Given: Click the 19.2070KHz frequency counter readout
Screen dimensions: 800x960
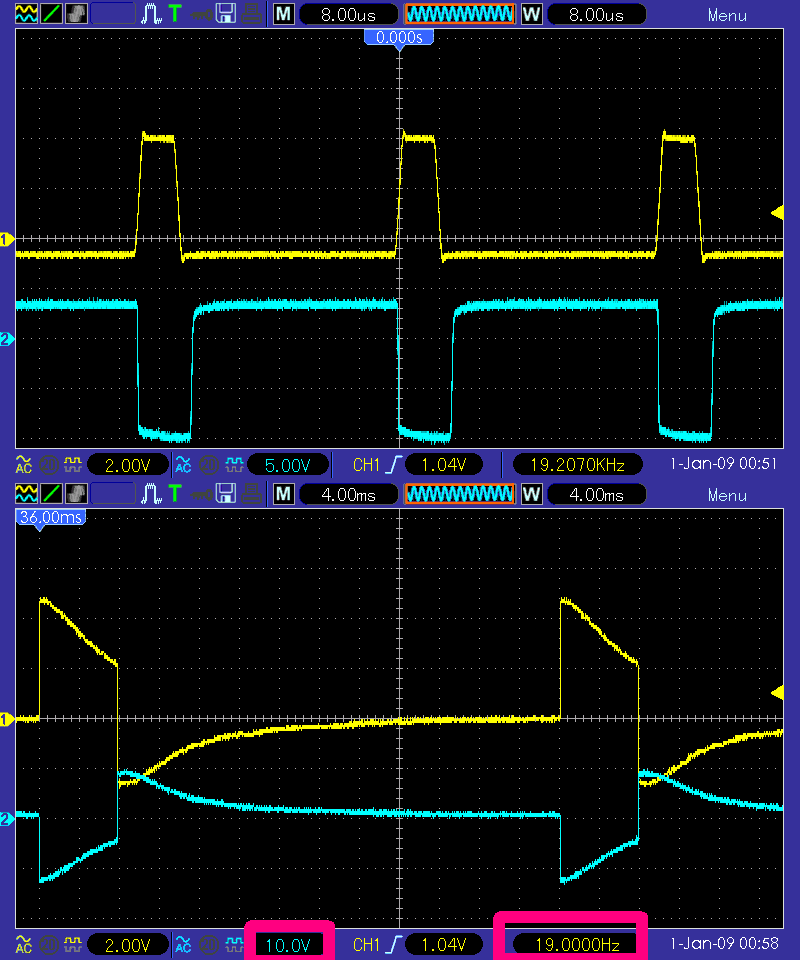Looking at the screenshot, I should pyautogui.click(x=577, y=465).
